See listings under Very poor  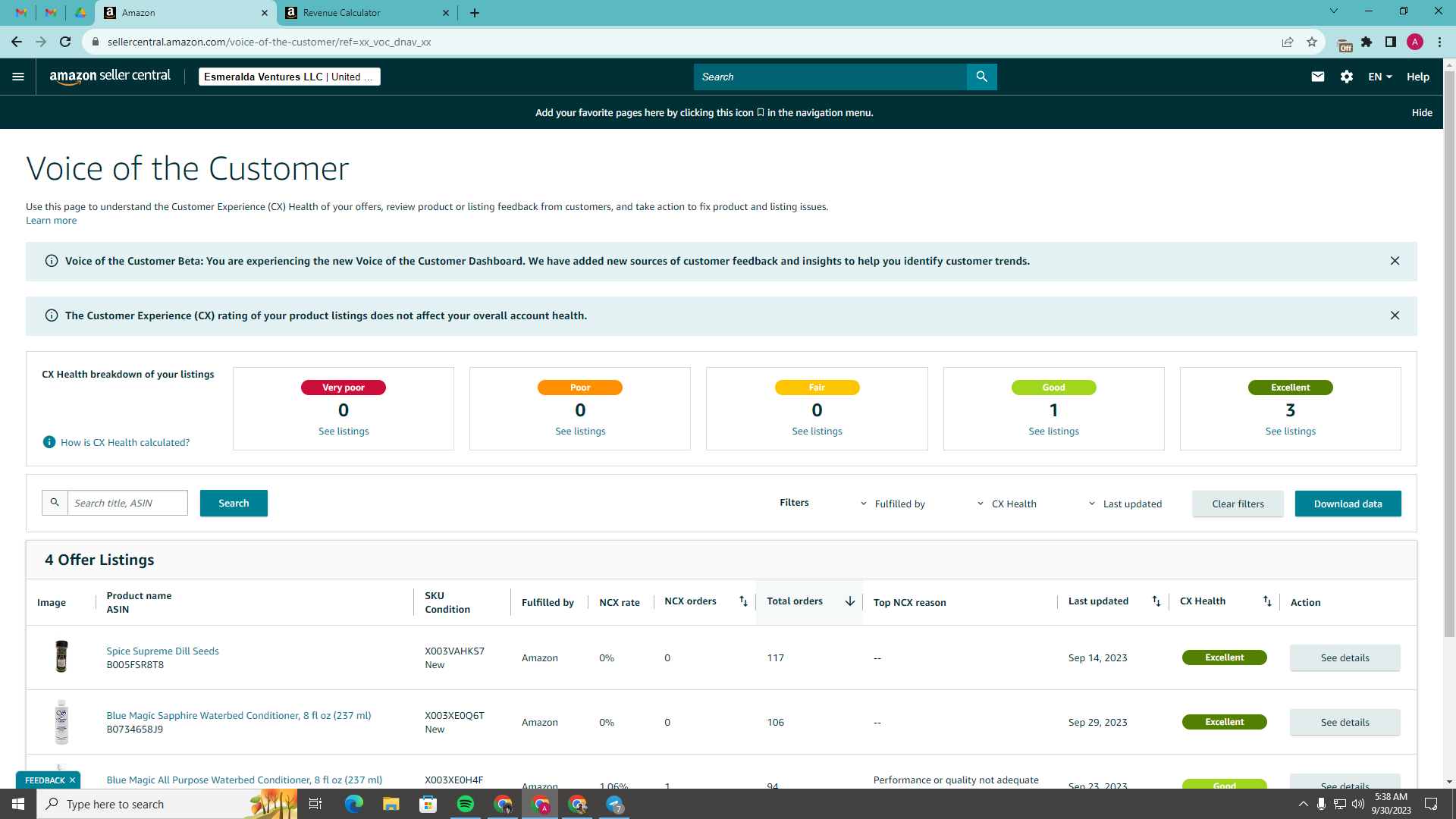(344, 431)
